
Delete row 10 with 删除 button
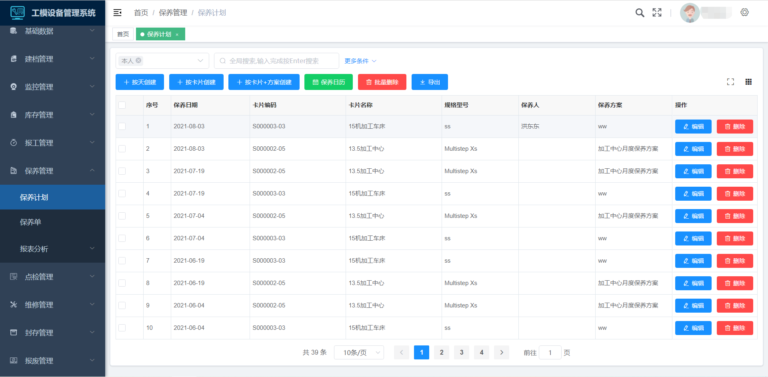tap(735, 328)
